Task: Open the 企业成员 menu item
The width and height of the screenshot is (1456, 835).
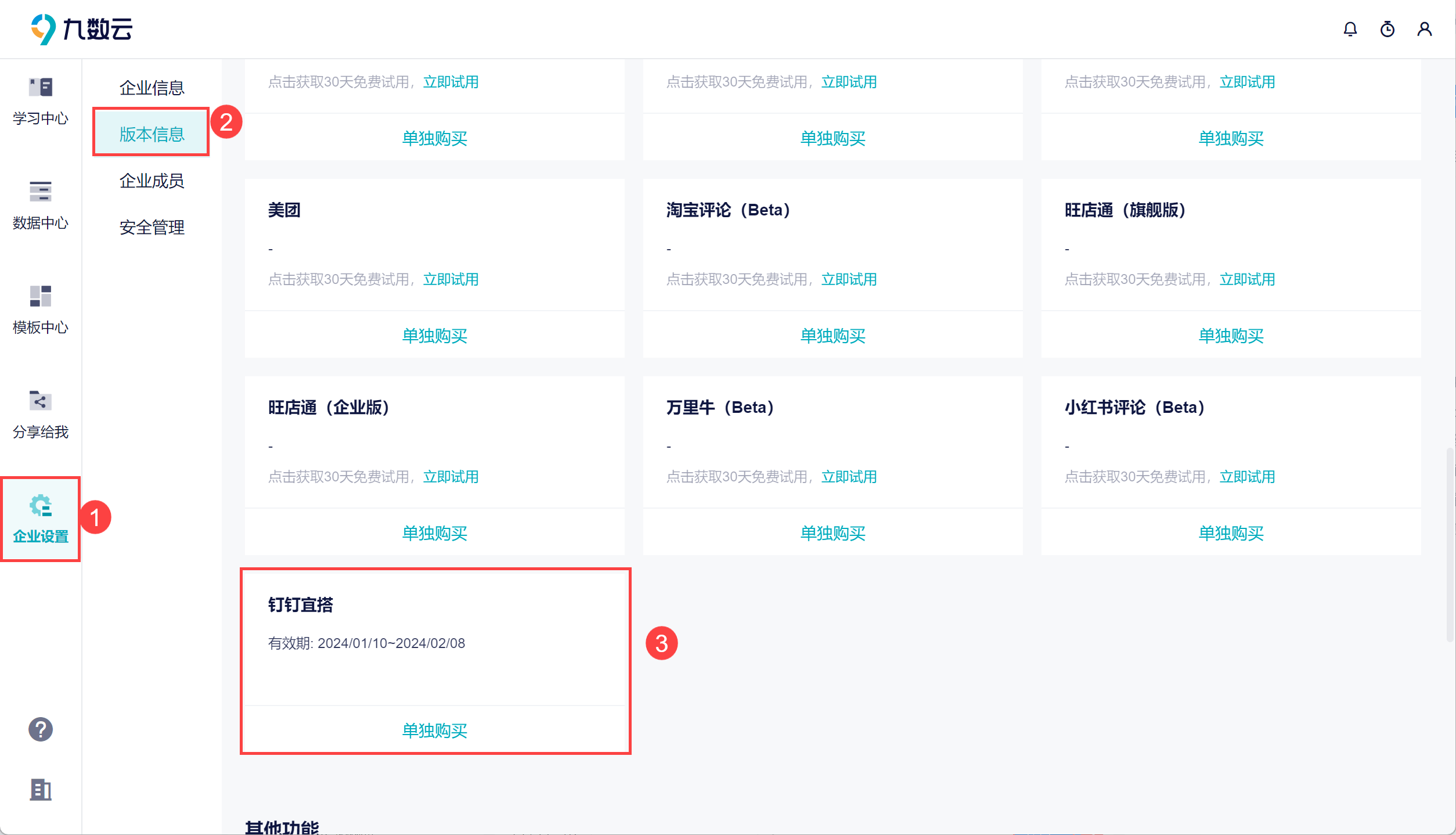Action: (152, 181)
